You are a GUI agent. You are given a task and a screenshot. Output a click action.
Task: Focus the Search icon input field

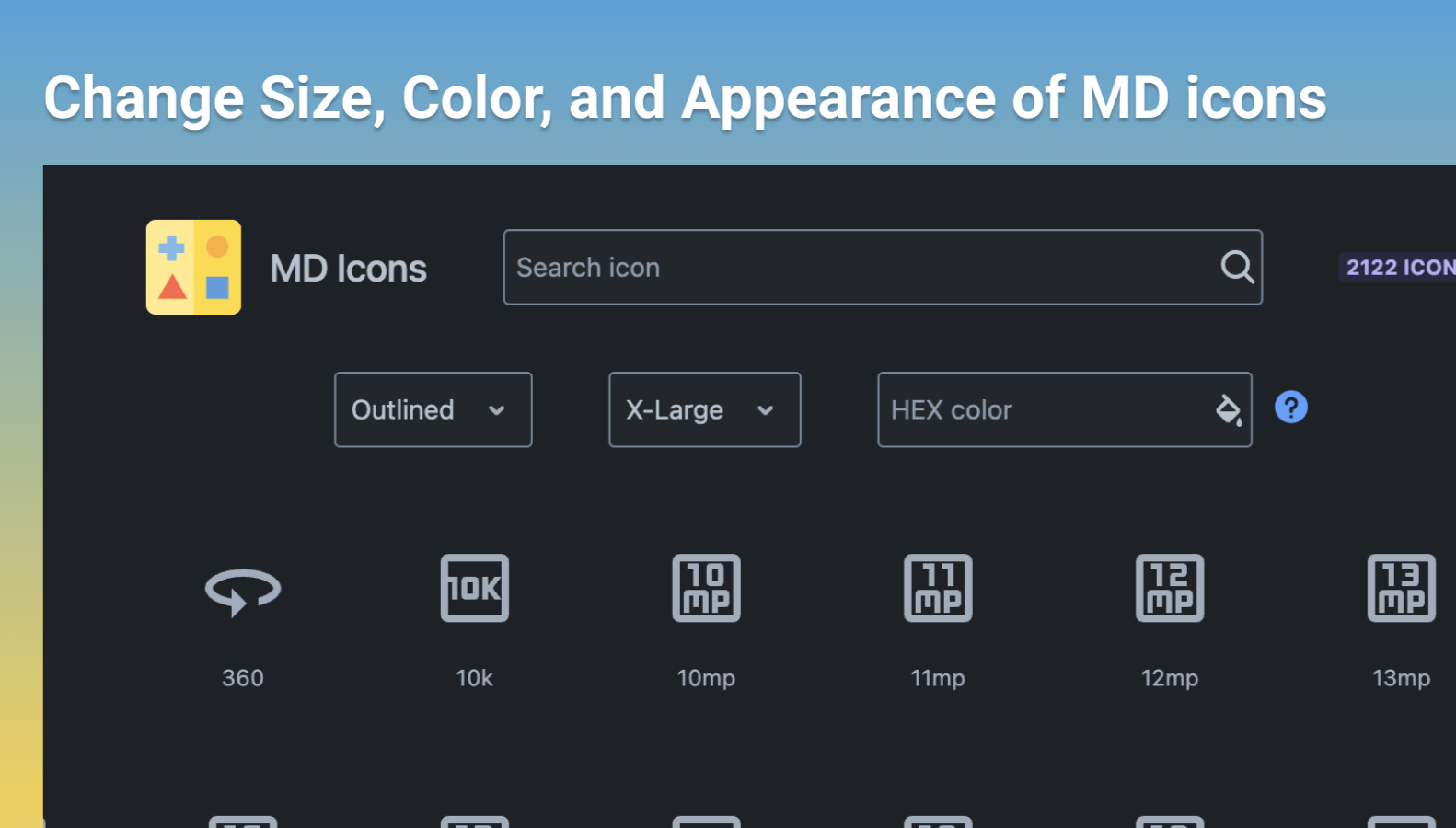click(x=856, y=268)
